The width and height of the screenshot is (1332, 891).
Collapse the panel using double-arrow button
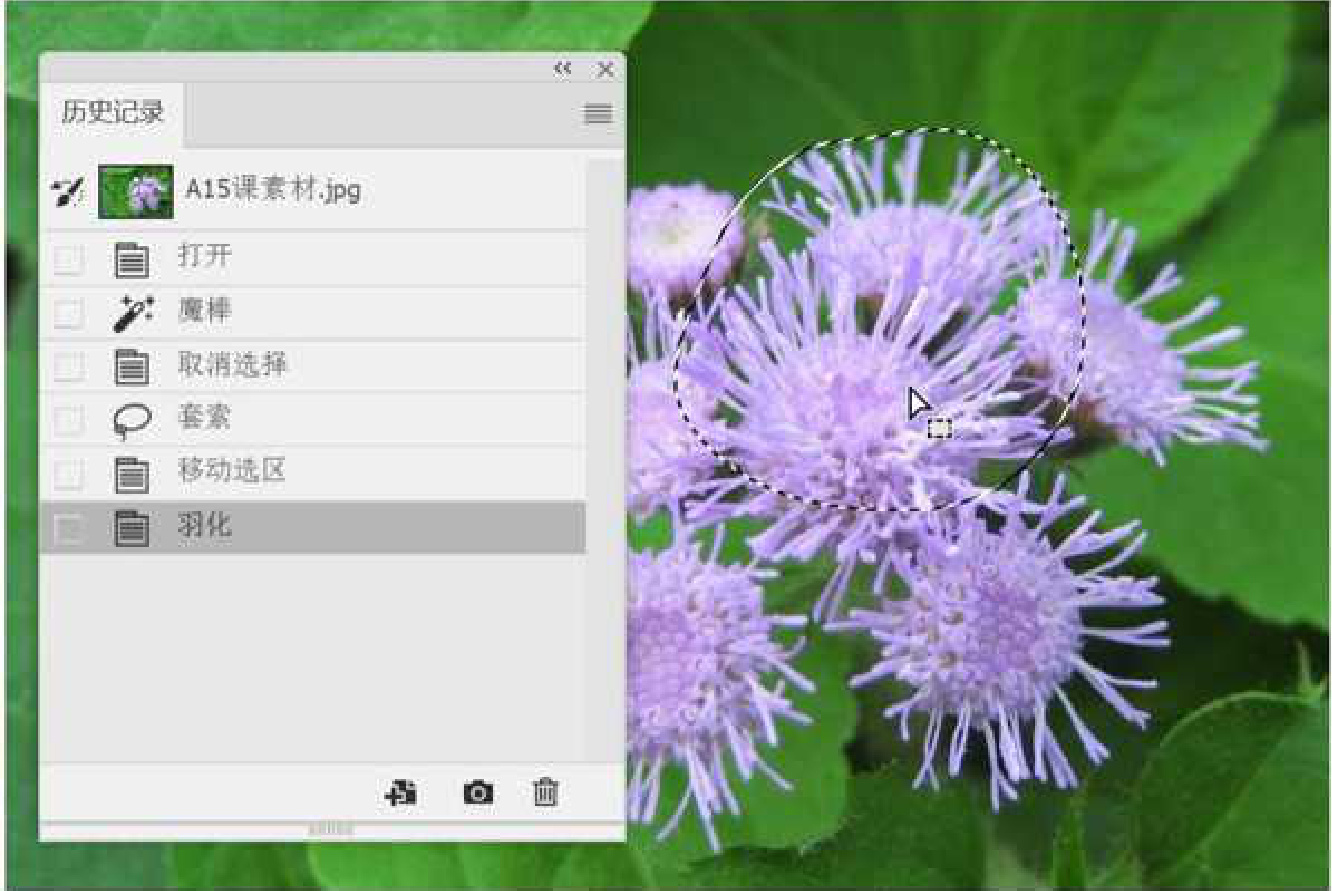click(563, 69)
